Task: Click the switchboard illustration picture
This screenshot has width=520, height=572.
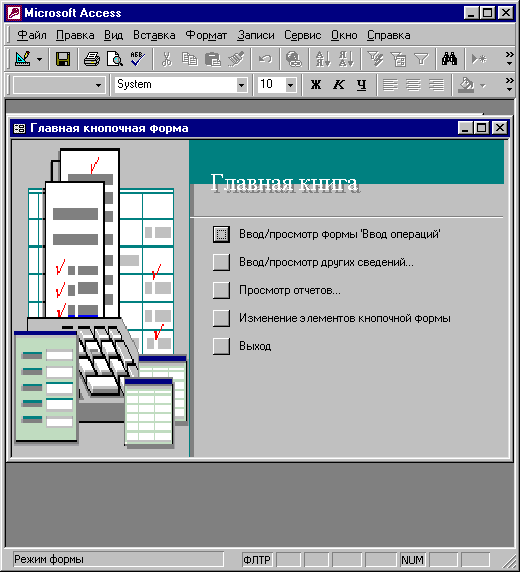Action: [101, 298]
